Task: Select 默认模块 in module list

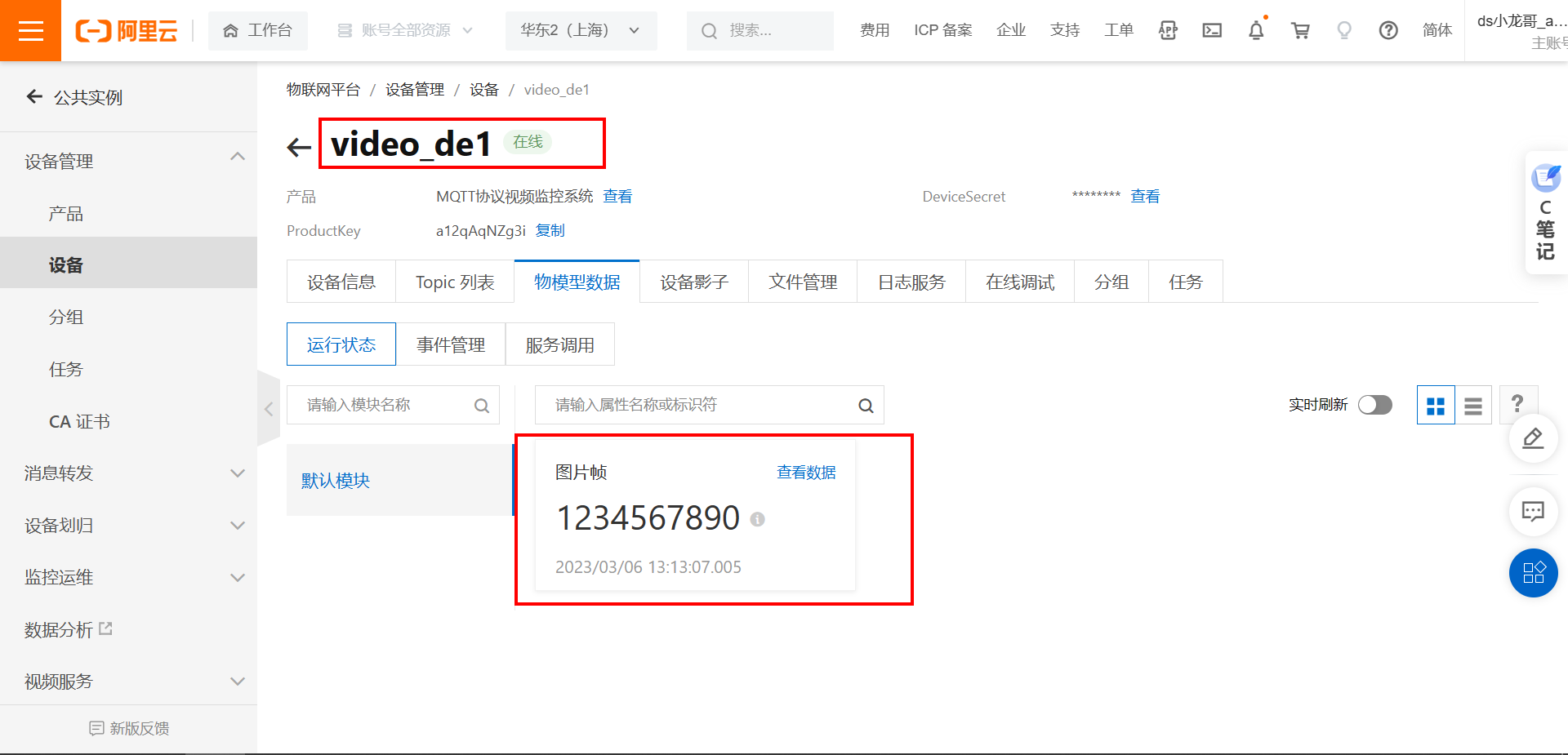Action: (399, 480)
